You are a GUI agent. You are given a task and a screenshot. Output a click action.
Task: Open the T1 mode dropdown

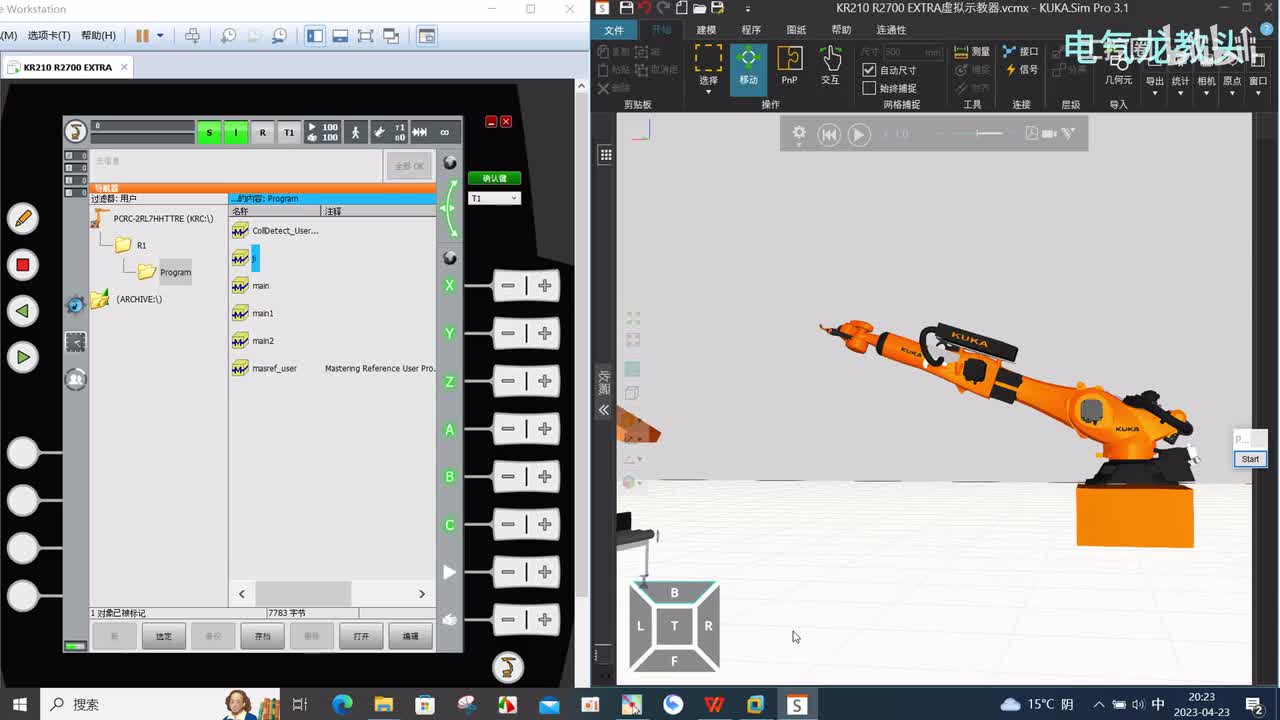[x=494, y=198]
